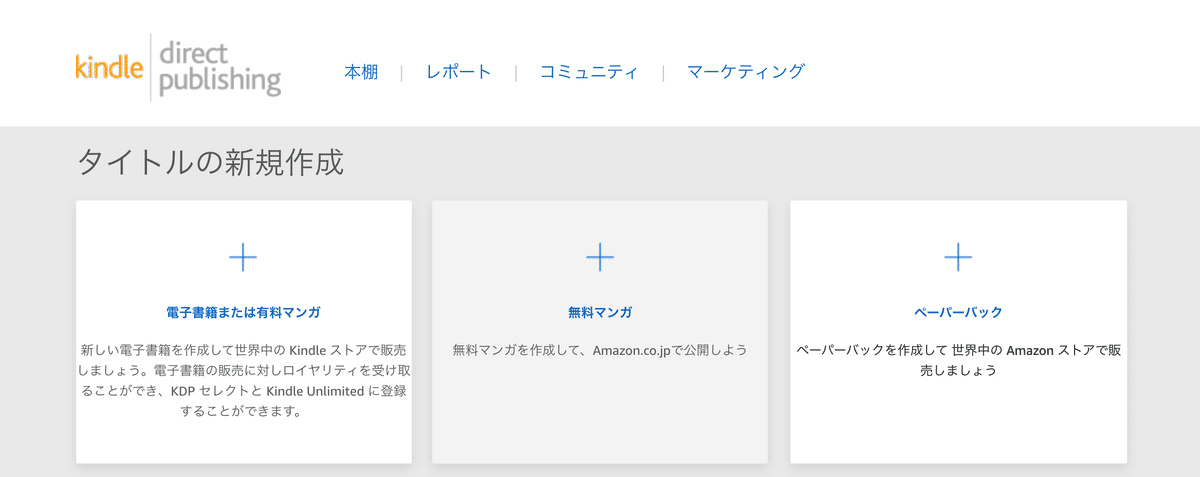
Task: Click the 電子書籍または有料マンガ link
Action: [x=243, y=312]
